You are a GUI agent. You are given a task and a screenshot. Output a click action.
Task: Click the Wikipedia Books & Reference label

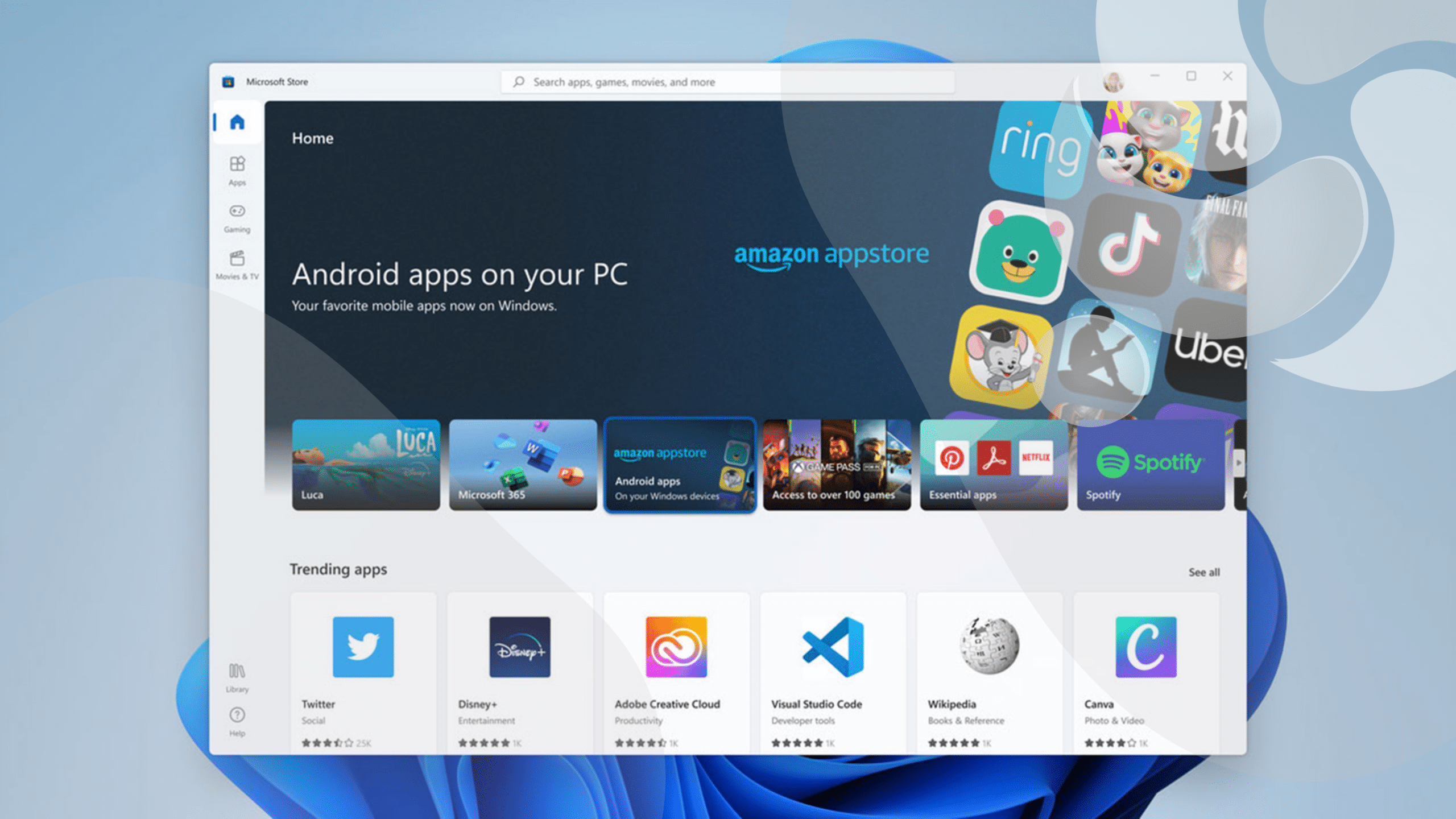point(966,721)
